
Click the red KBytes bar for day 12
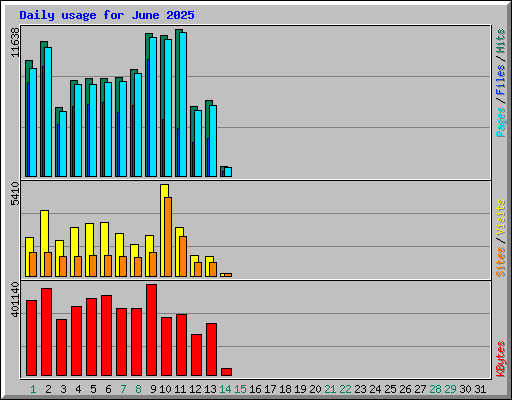196,355
